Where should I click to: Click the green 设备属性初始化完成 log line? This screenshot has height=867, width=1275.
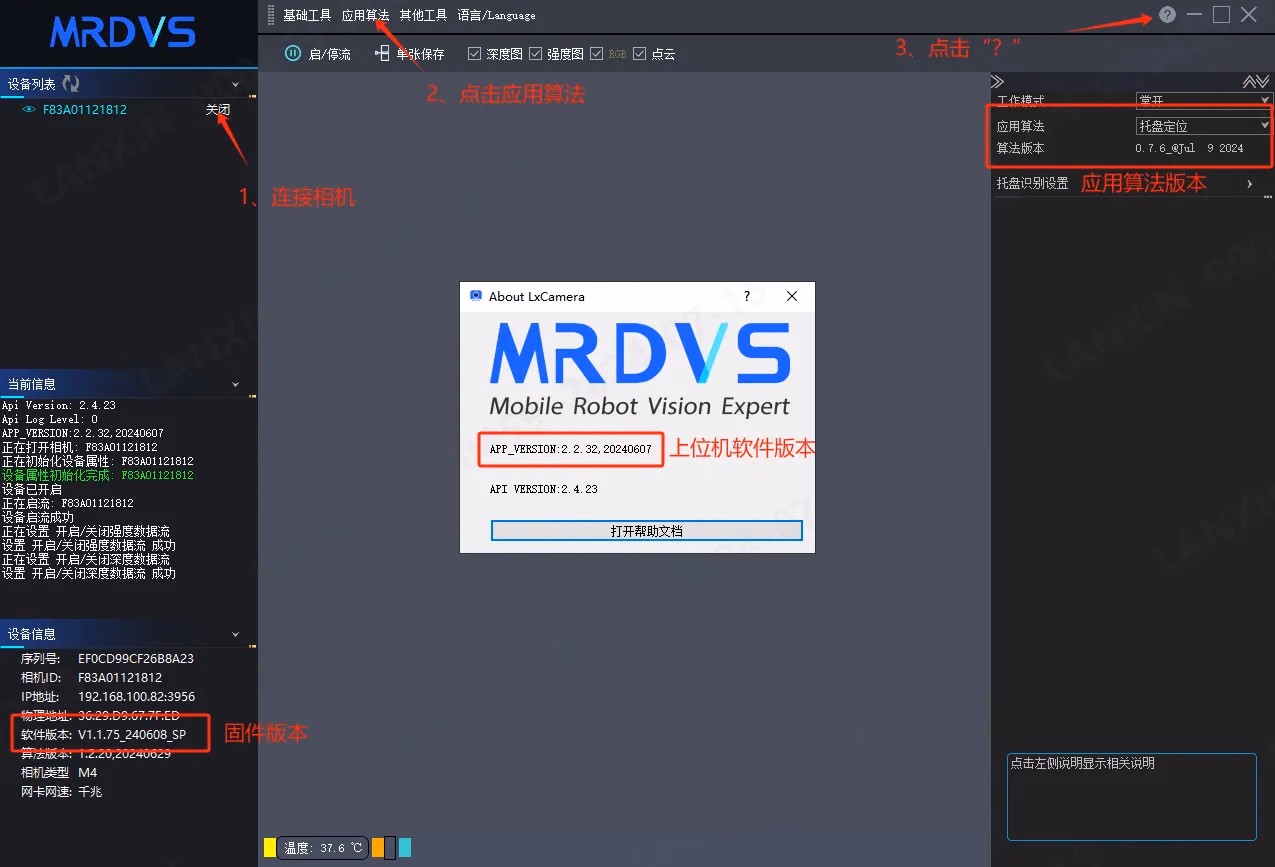(98, 475)
